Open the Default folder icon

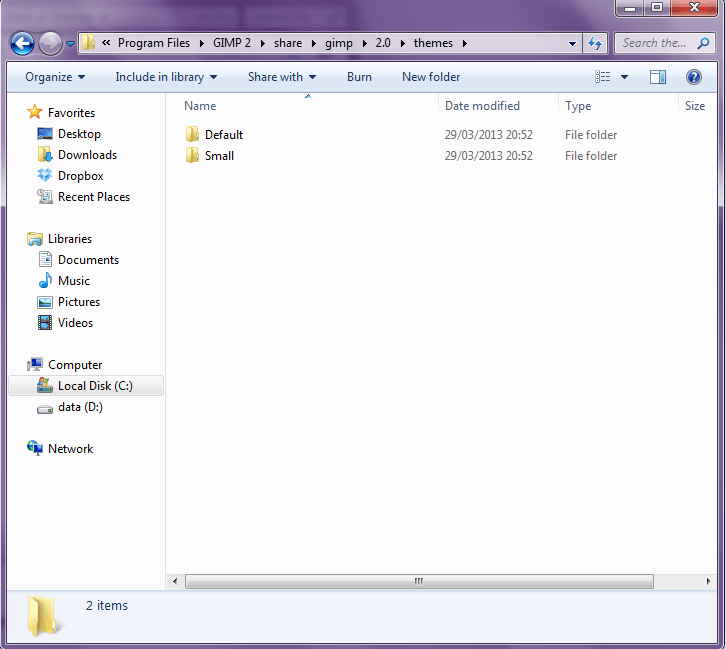[193, 135]
